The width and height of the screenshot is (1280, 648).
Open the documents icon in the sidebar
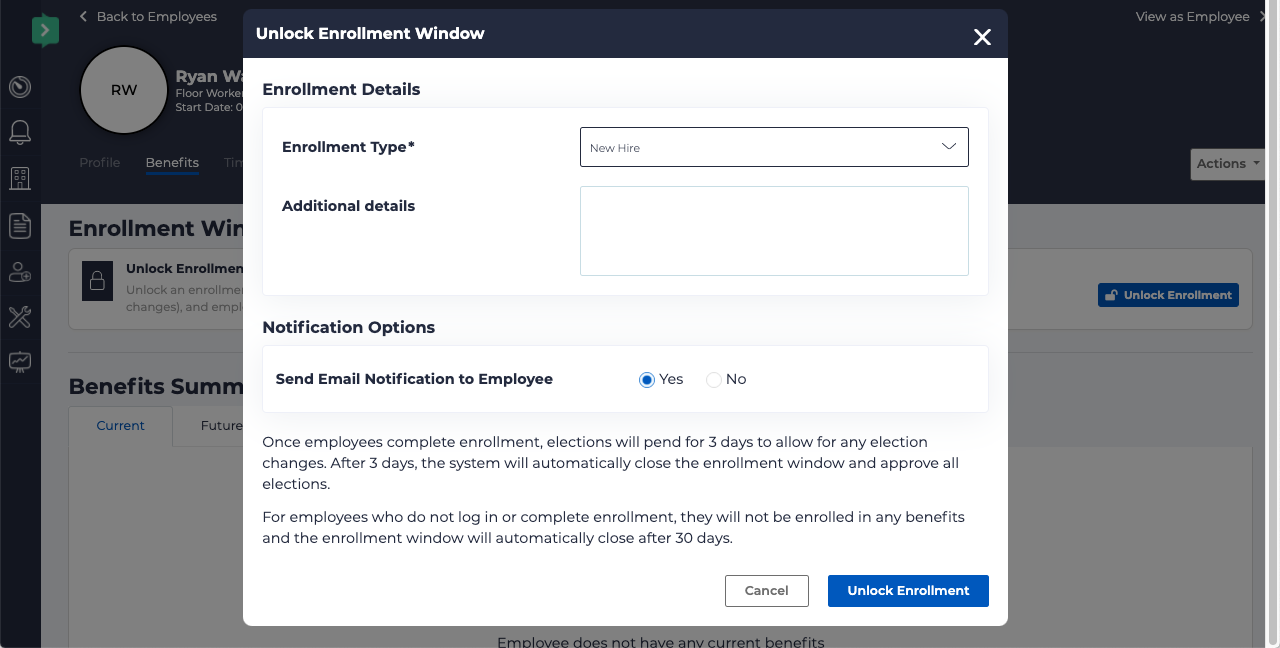coord(19,225)
